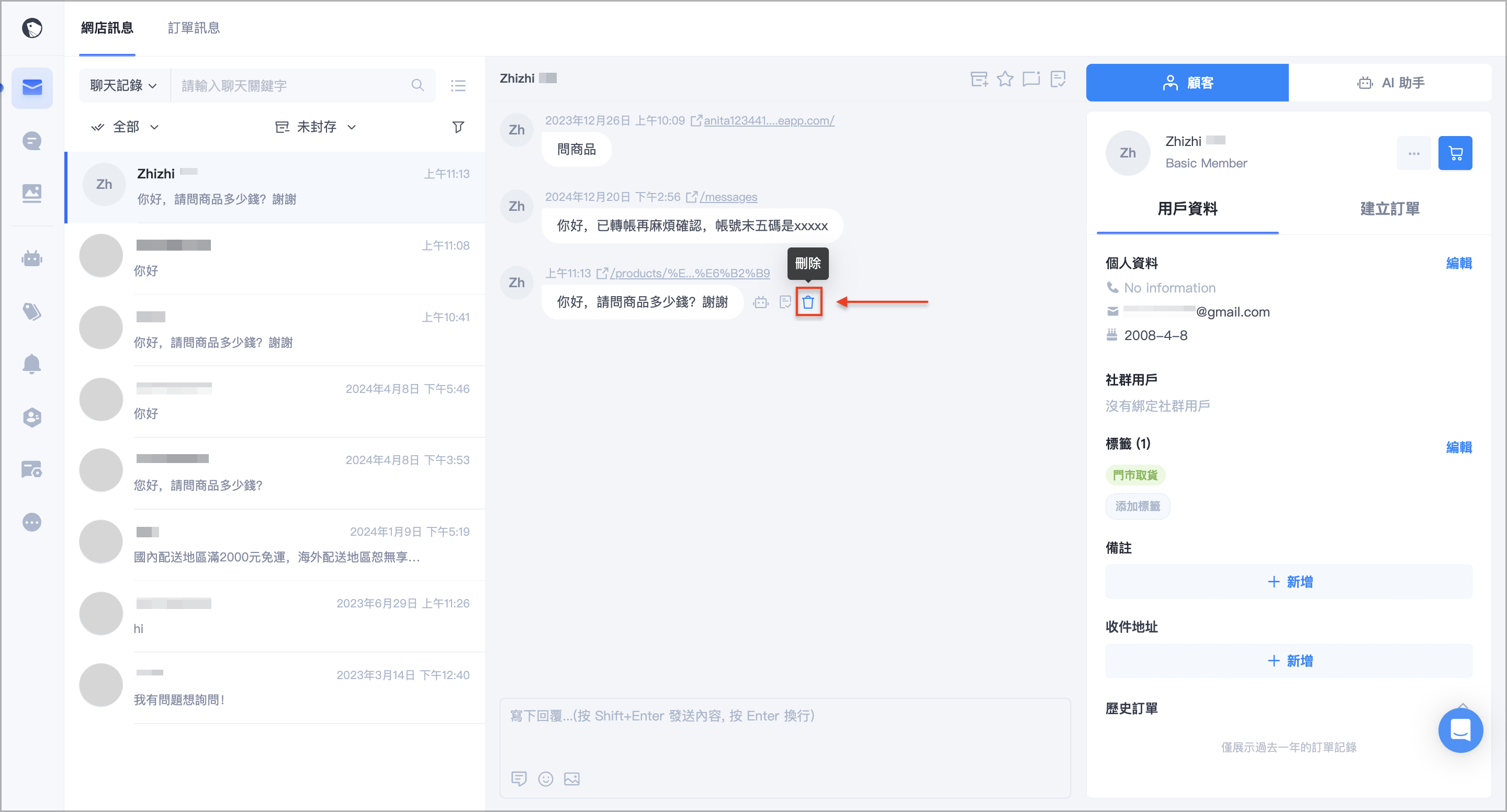Expand the 聊天記錄 dropdown
The image size is (1507, 812).
123,85
